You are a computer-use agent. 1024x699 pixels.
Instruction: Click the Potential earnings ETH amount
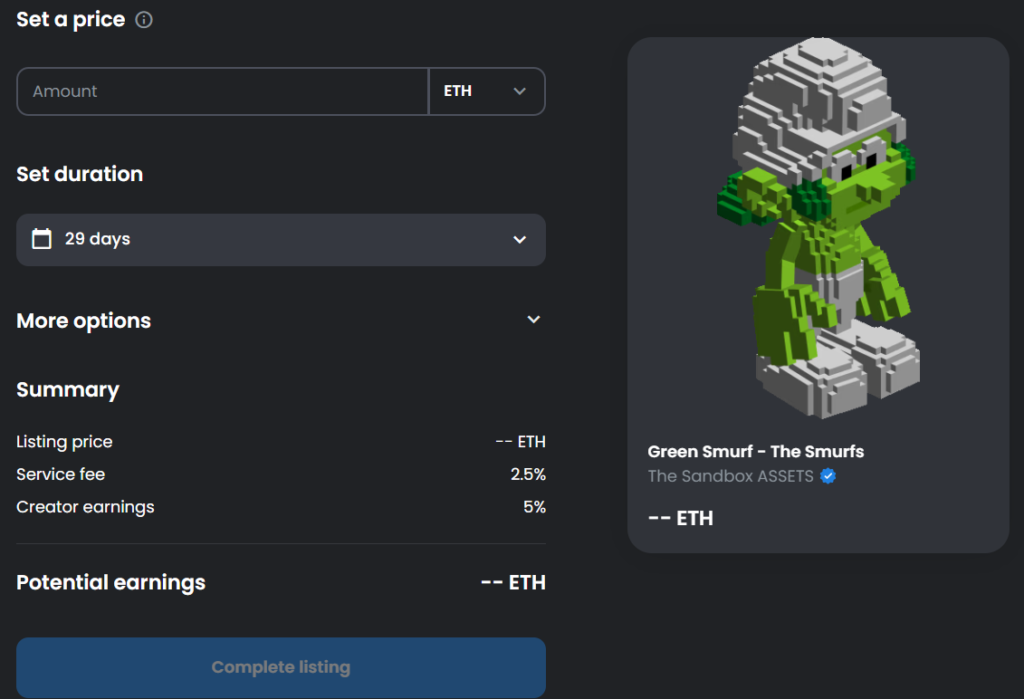pos(513,583)
